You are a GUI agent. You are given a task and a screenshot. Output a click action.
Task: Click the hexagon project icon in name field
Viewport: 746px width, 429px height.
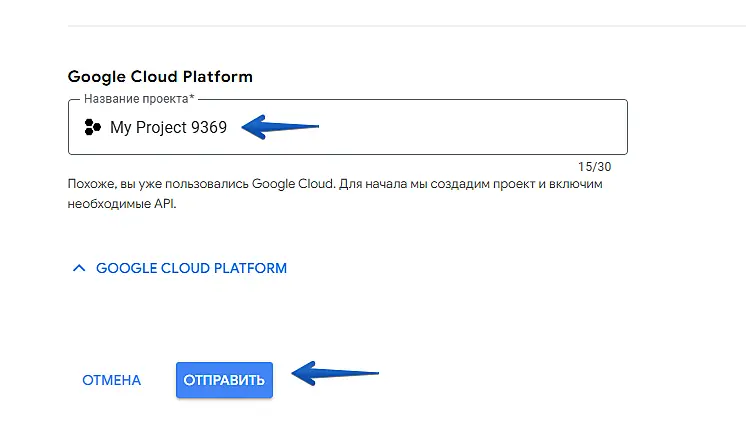pos(92,127)
